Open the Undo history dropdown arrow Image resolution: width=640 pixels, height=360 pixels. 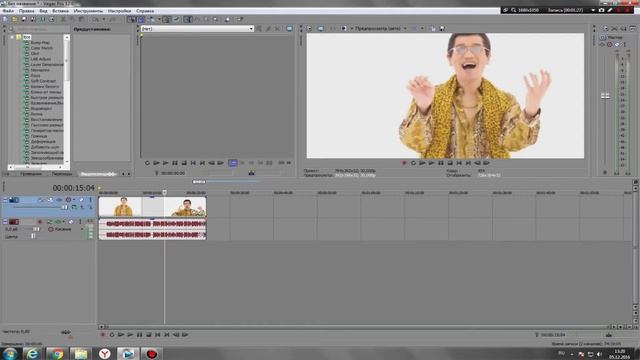[x=103, y=19]
